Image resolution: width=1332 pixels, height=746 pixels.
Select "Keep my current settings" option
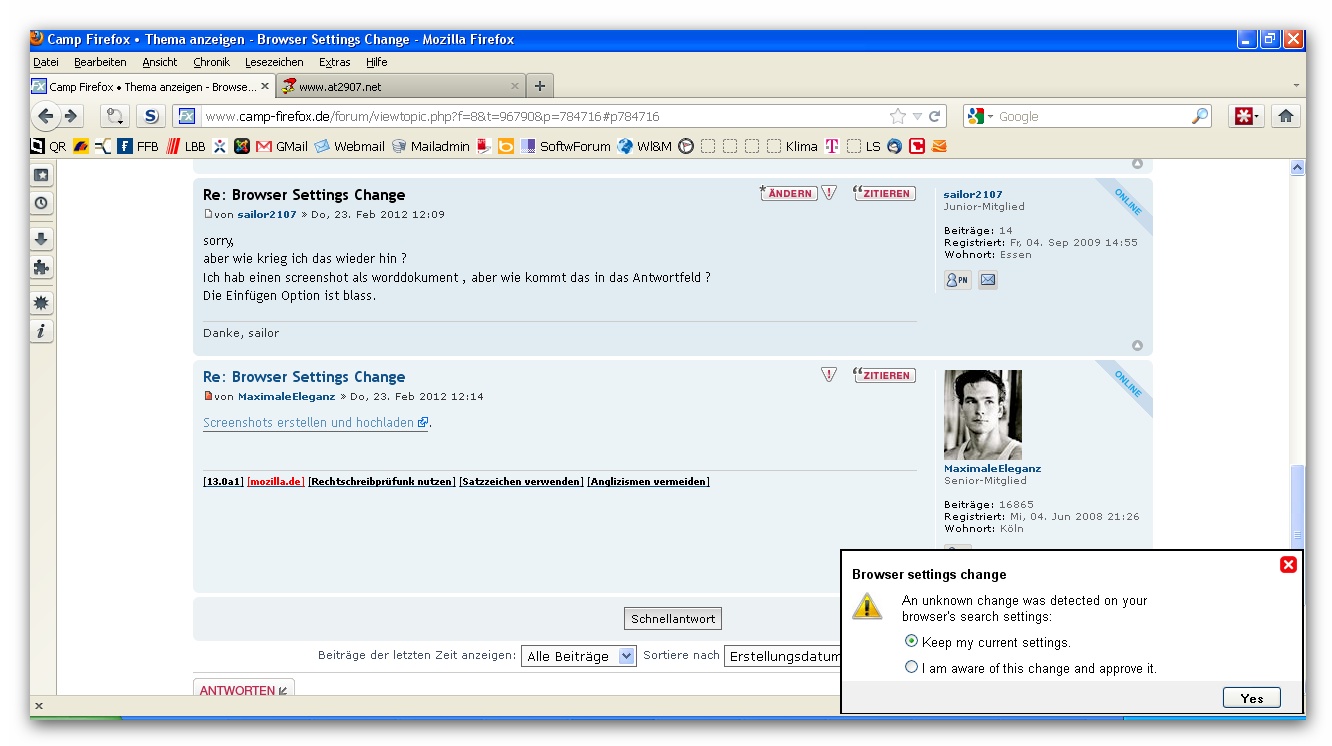pyautogui.click(x=911, y=641)
